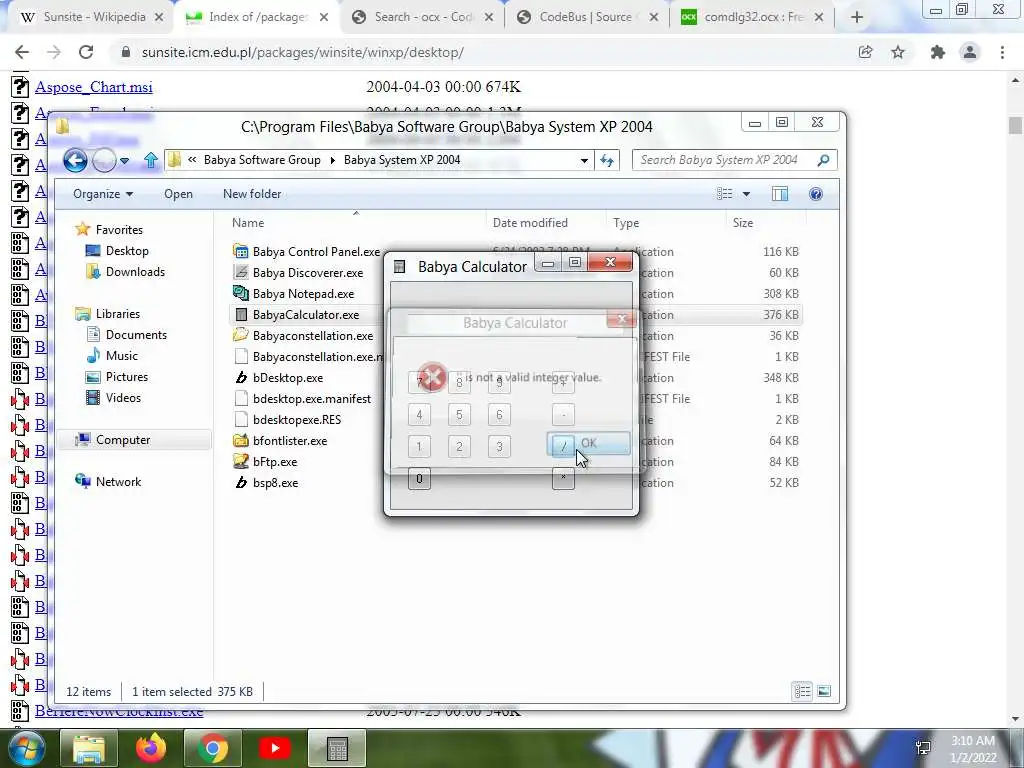Switch to Search - ocx tab
This screenshot has height=768, width=1024.
422,17
